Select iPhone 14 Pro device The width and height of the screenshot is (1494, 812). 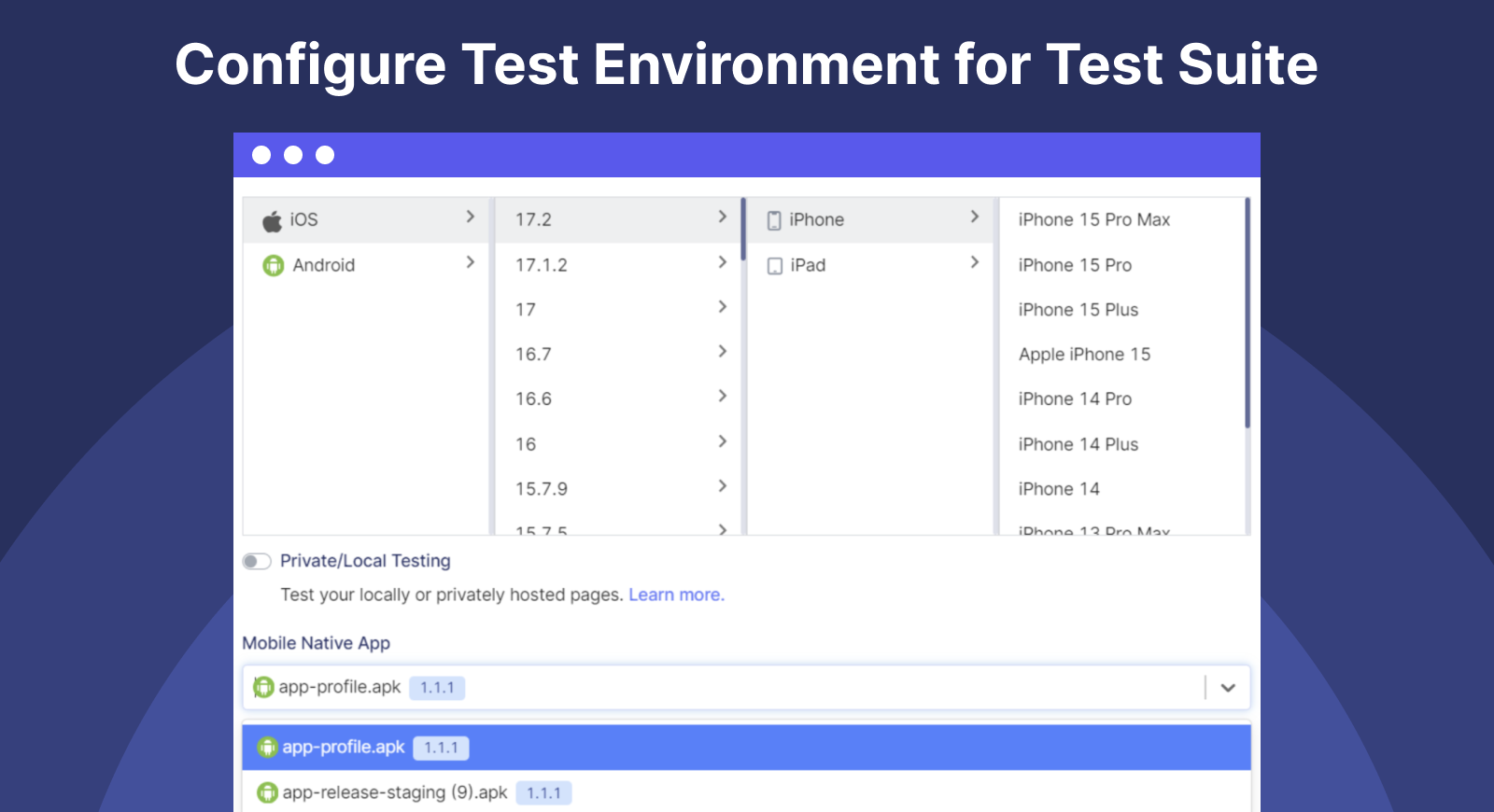[1075, 399]
